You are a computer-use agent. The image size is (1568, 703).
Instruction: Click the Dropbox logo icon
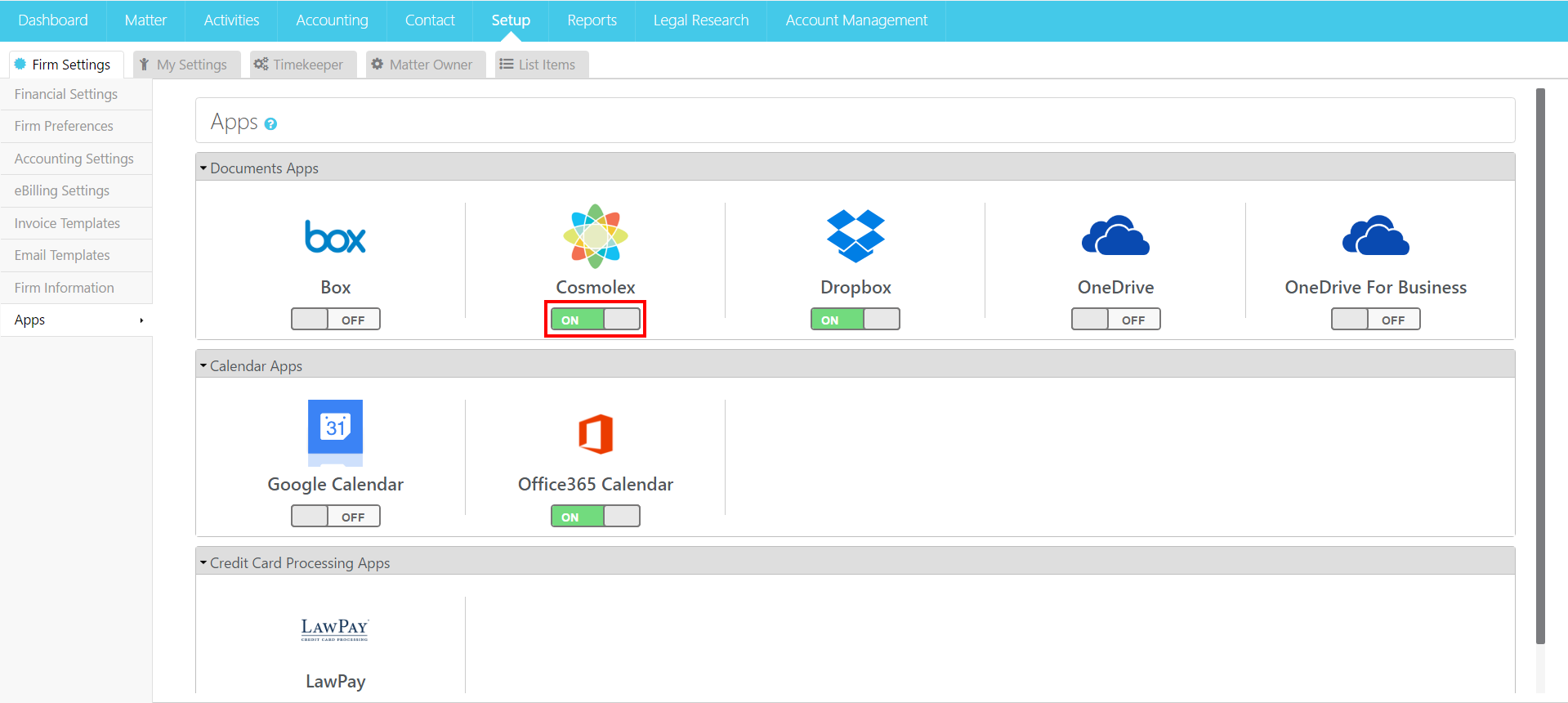(855, 236)
